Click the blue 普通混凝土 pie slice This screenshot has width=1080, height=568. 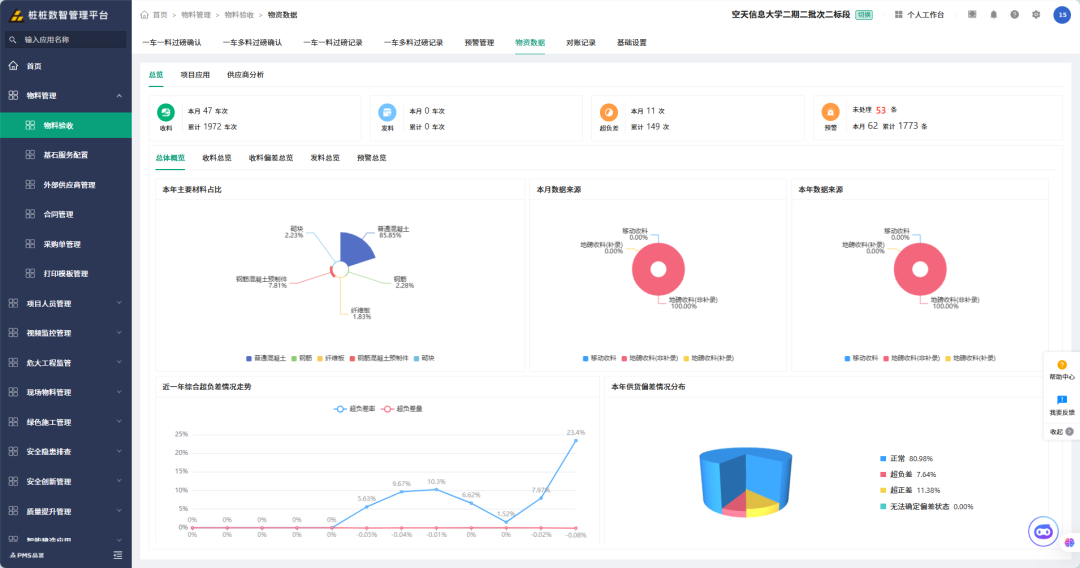(x=357, y=249)
